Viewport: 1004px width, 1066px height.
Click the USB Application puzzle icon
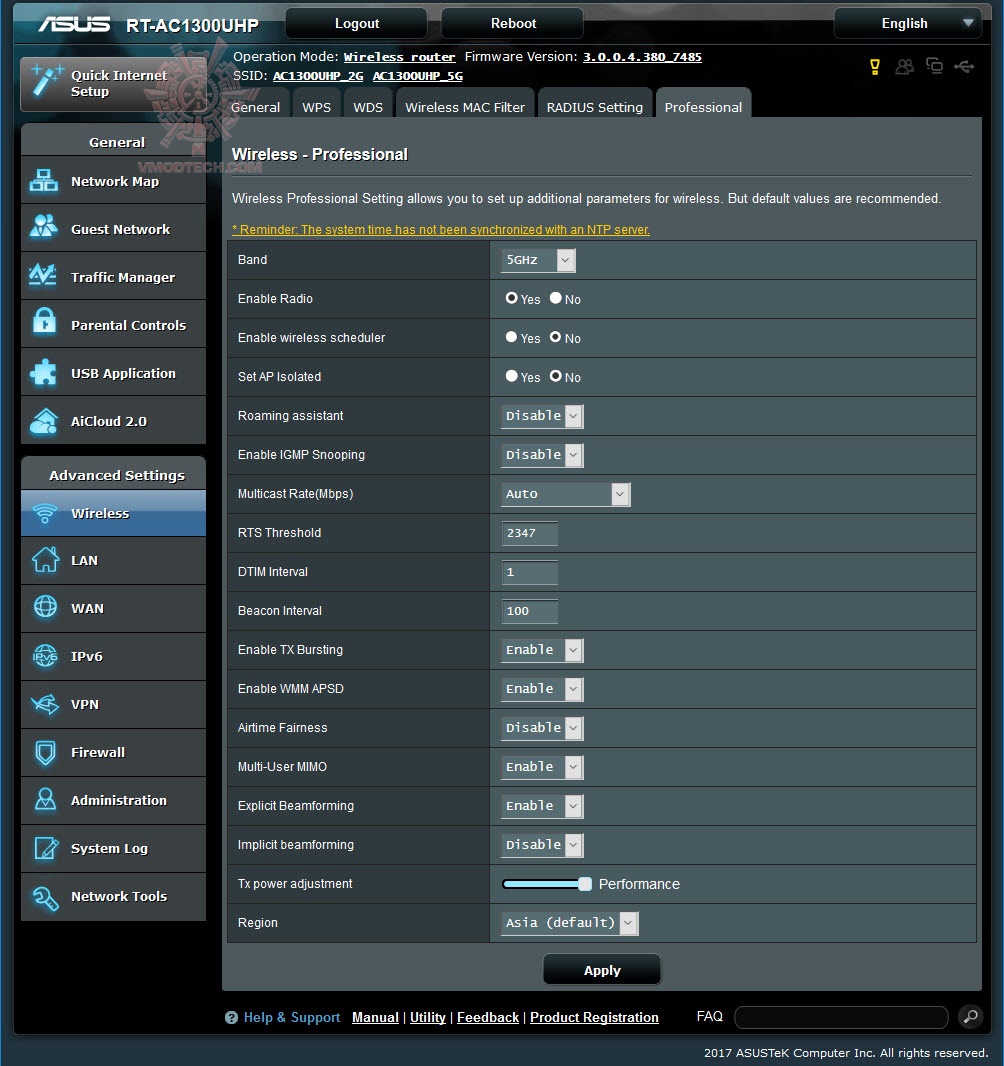(x=44, y=373)
